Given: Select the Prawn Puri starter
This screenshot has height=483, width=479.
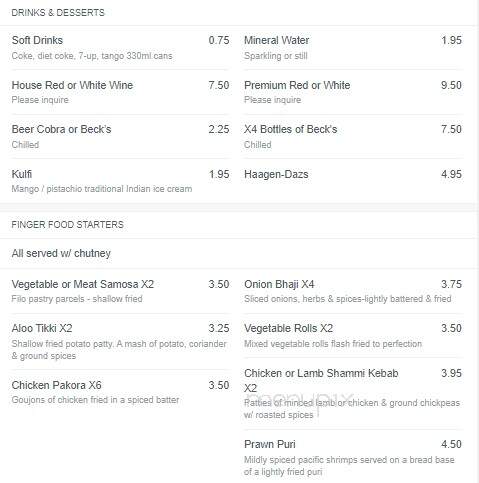Looking at the screenshot, I should (x=353, y=457).
